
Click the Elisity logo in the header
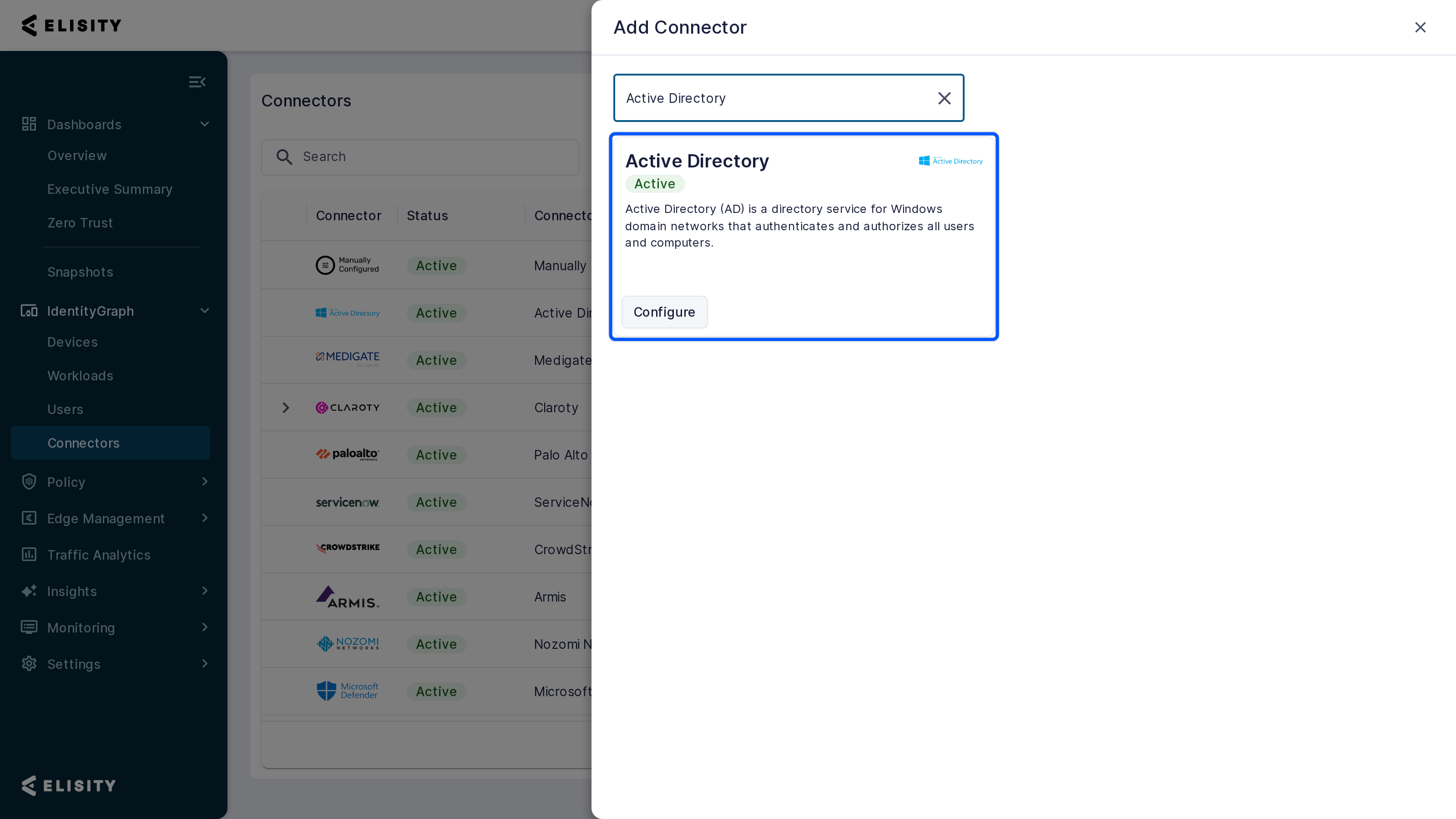click(71, 25)
